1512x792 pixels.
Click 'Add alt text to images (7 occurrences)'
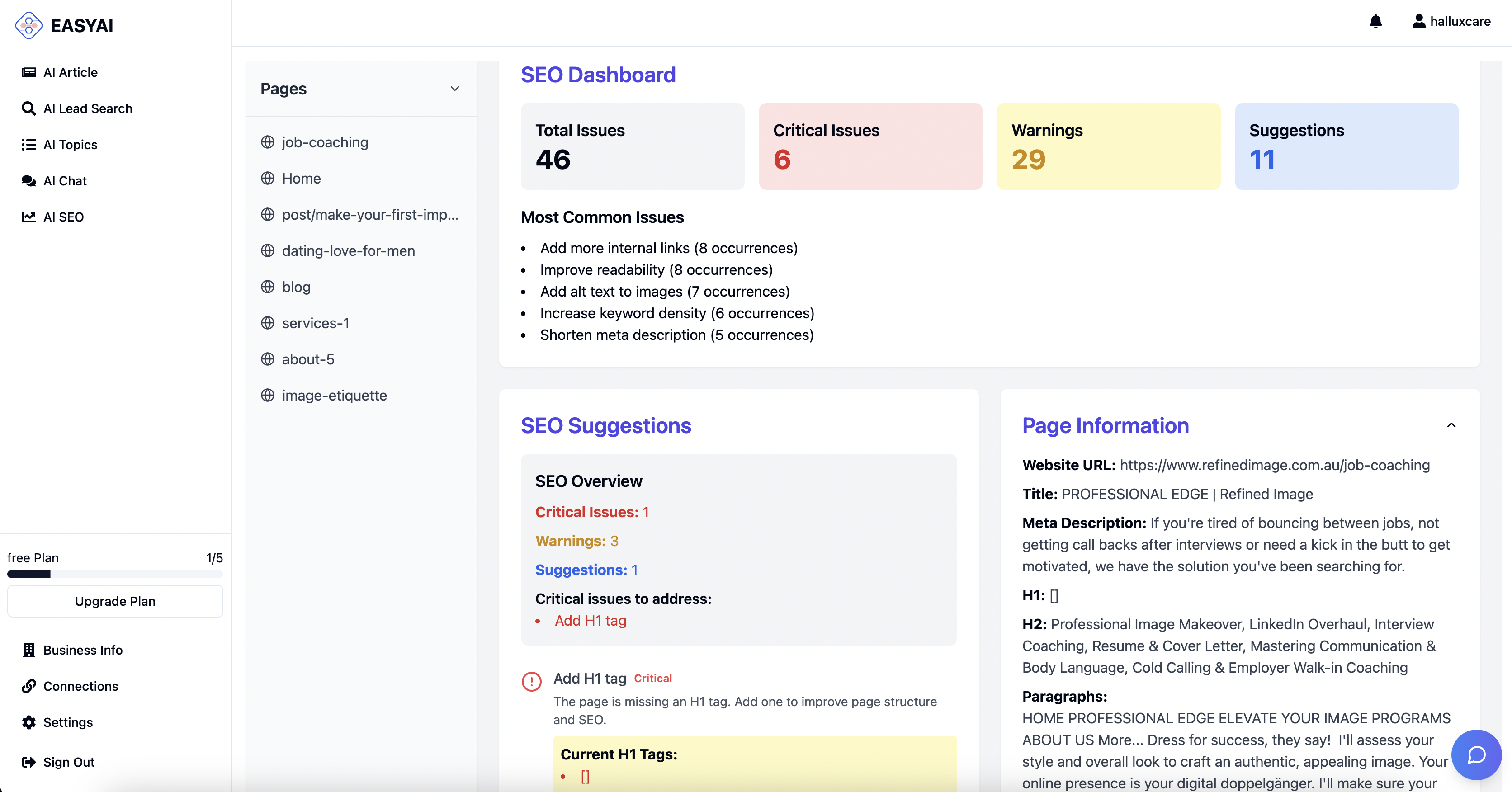[665, 292]
